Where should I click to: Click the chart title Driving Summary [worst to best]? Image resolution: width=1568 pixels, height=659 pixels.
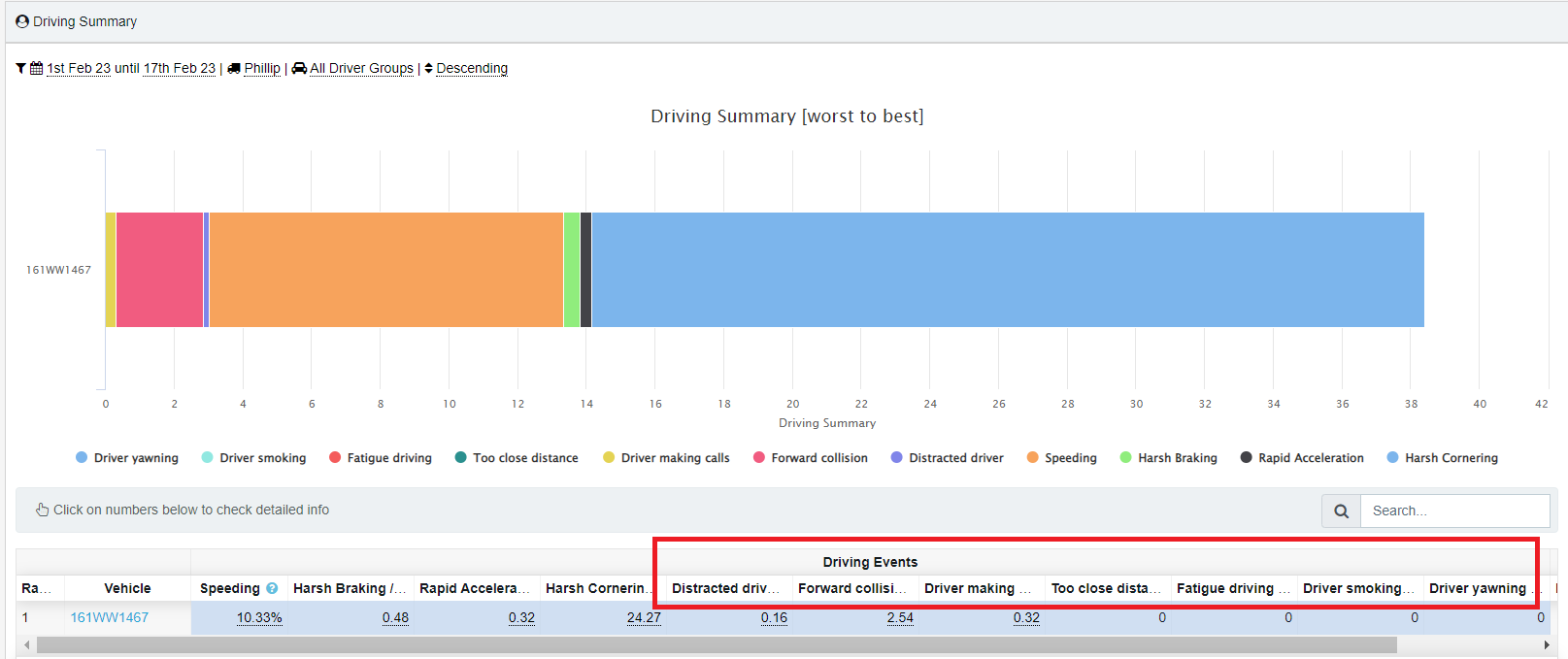pos(787,116)
